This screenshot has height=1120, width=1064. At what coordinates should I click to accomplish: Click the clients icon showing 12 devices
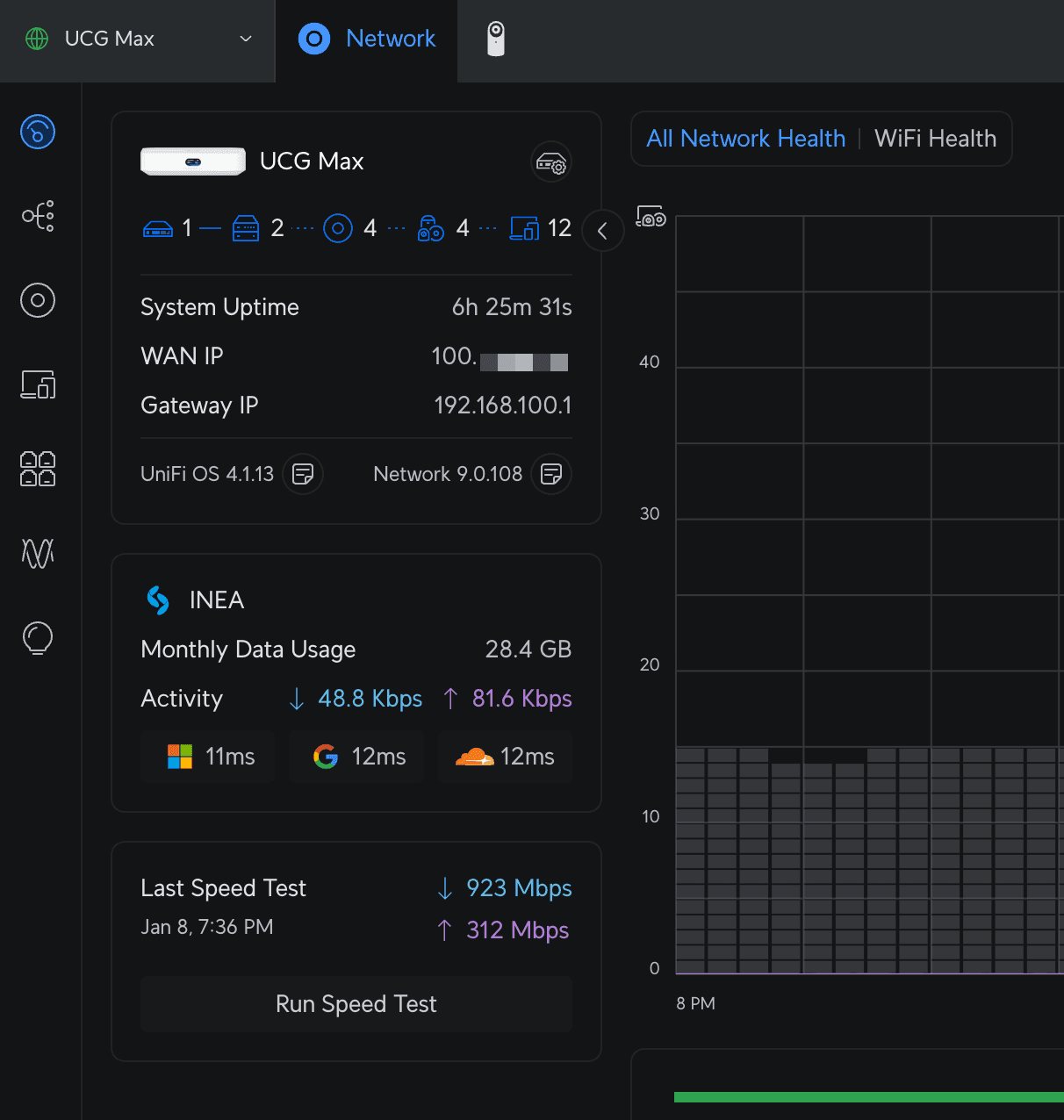(x=524, y=228)
